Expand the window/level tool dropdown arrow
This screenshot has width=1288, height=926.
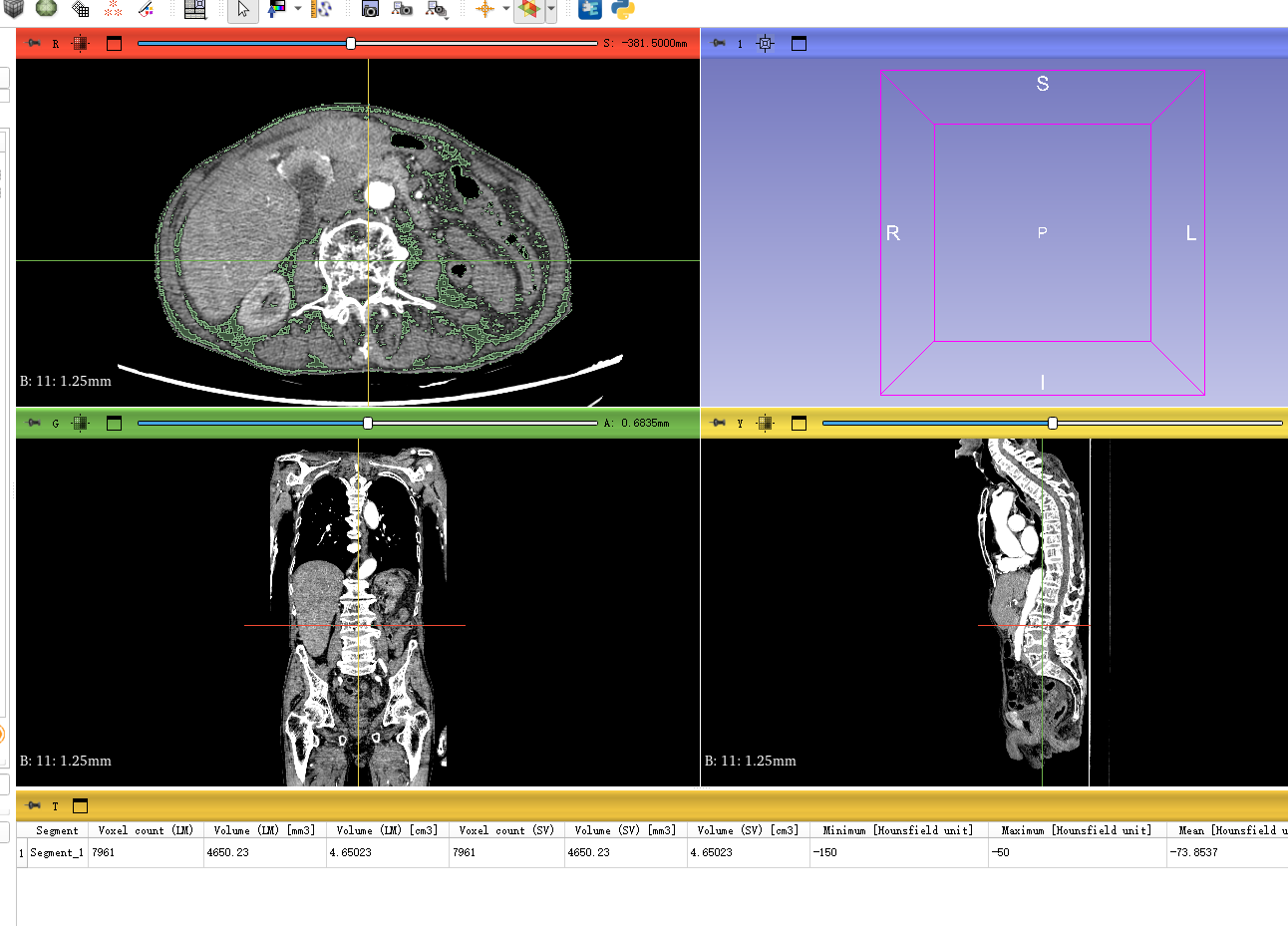[298, 10]
